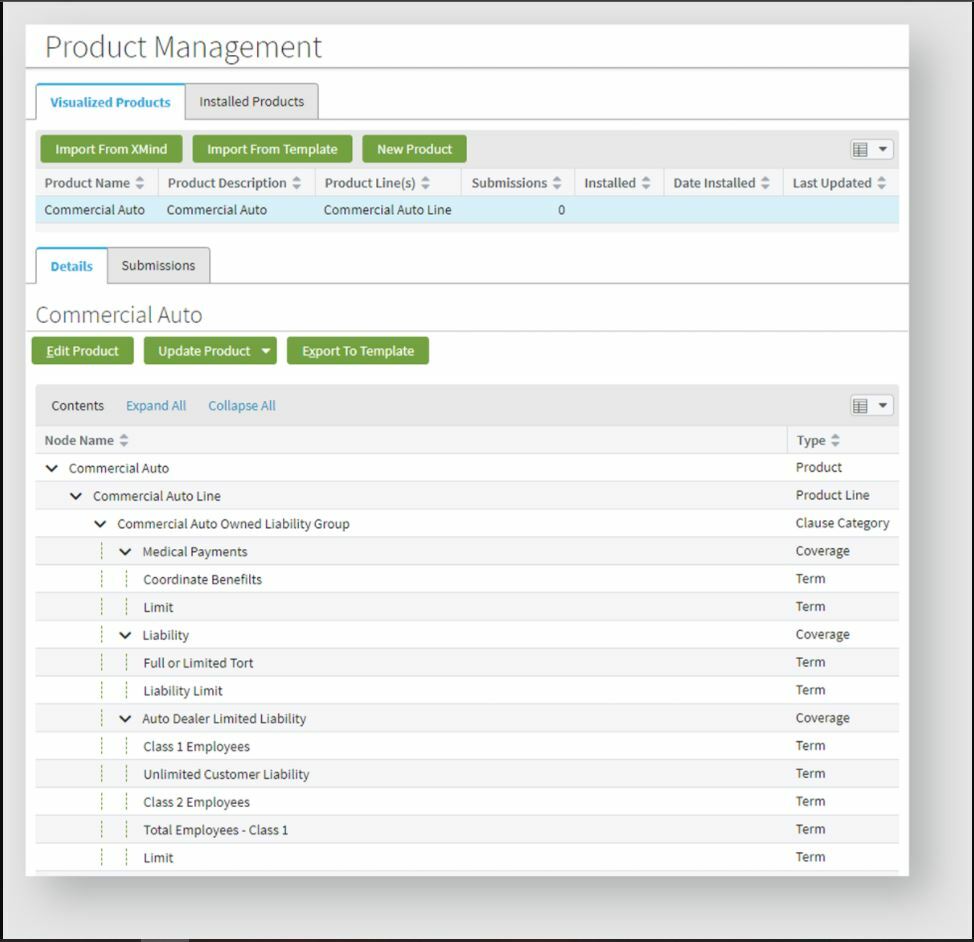Click the New Product button
This screenshot has height=942, width=974.
pyautogui.click(x=414, y=148)
